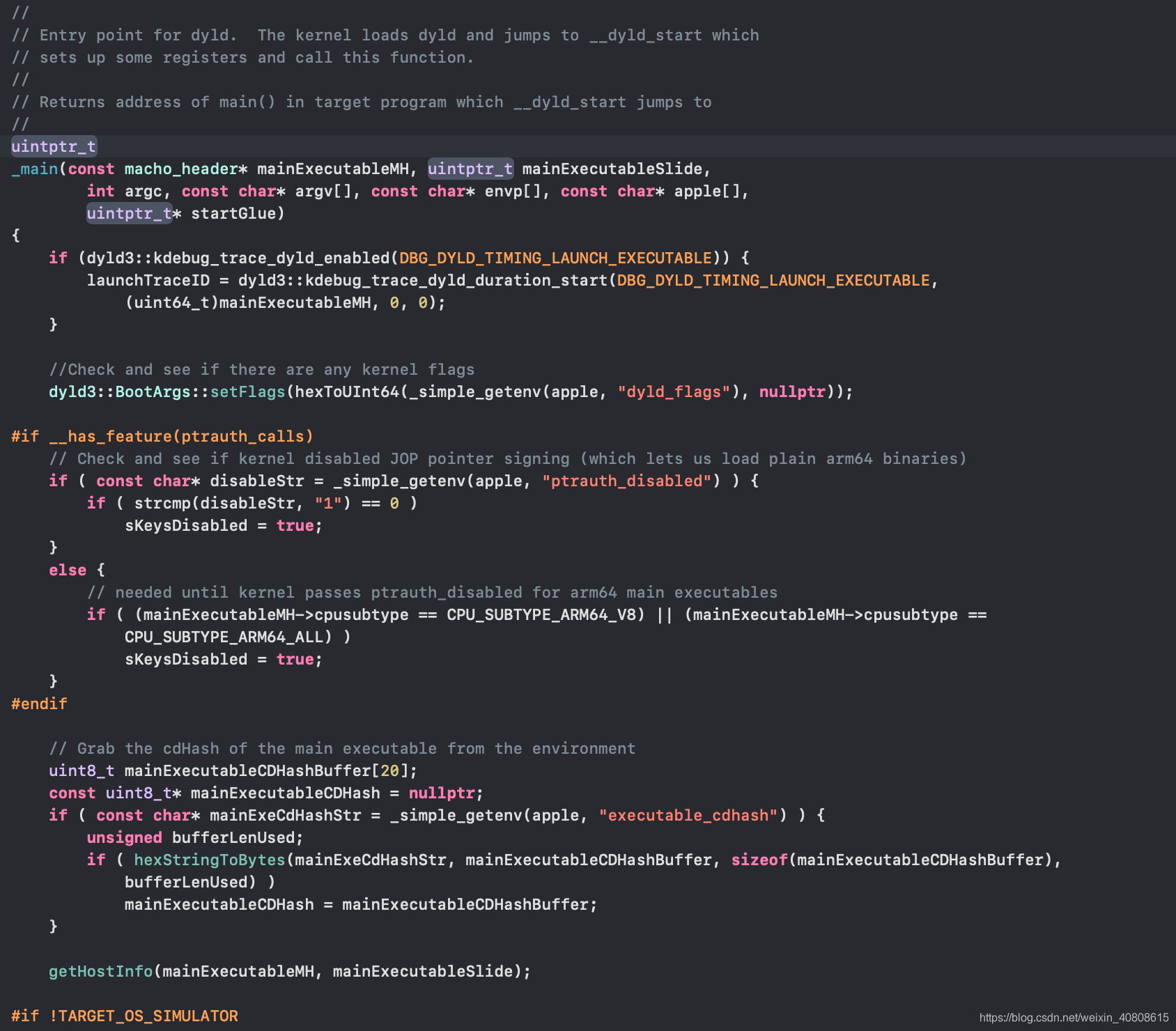Viewport: 1176px width, 1031px height.
Task: Click the #if !TARGET_OS_SIMULATOR directive
Action: click(x=125, y=1016)
